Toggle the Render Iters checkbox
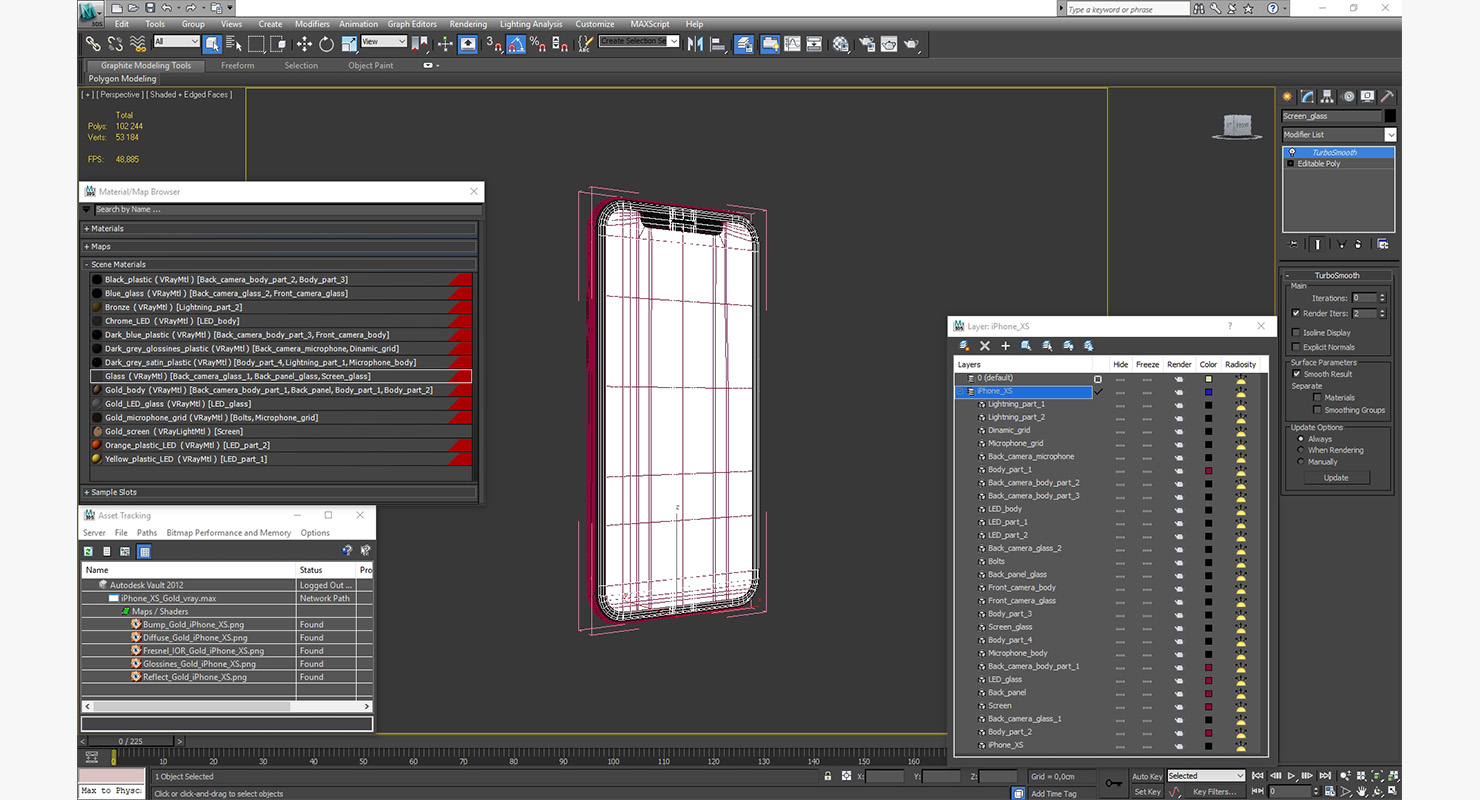This screenshot has width=1480, height=800. (1296, 313)
